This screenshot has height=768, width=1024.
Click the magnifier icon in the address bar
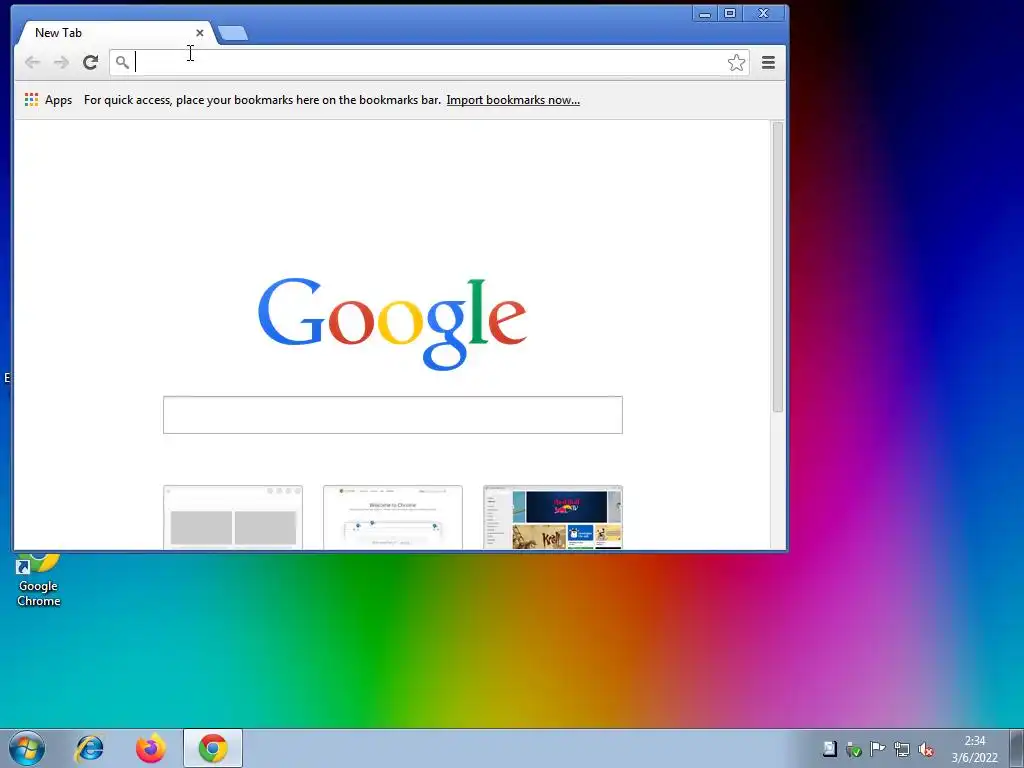[x=122, y=62]
